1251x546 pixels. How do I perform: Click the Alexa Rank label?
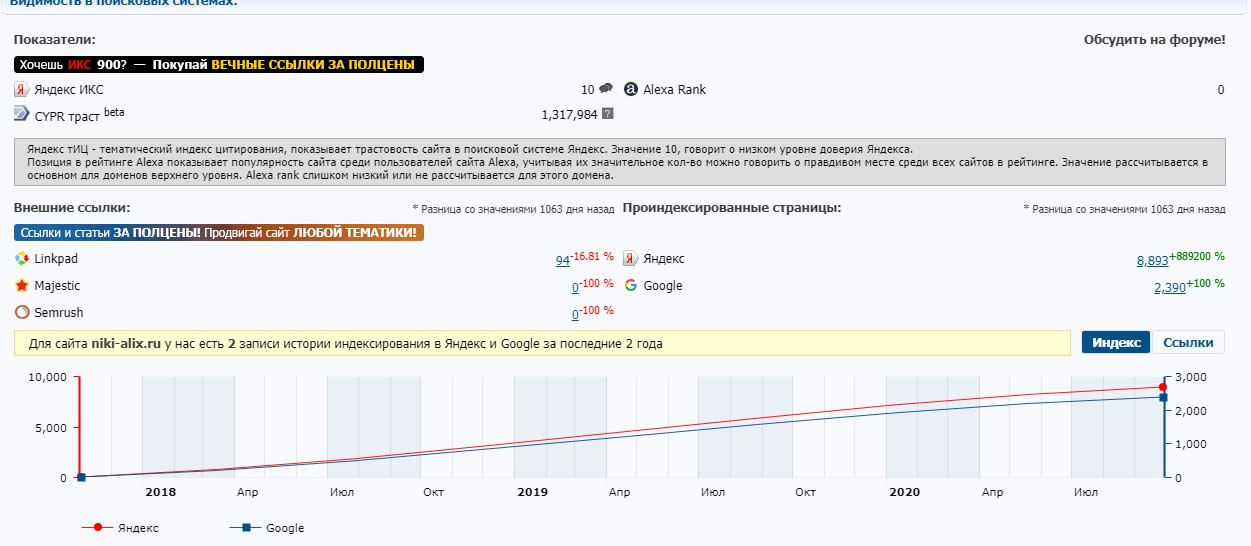674,89
